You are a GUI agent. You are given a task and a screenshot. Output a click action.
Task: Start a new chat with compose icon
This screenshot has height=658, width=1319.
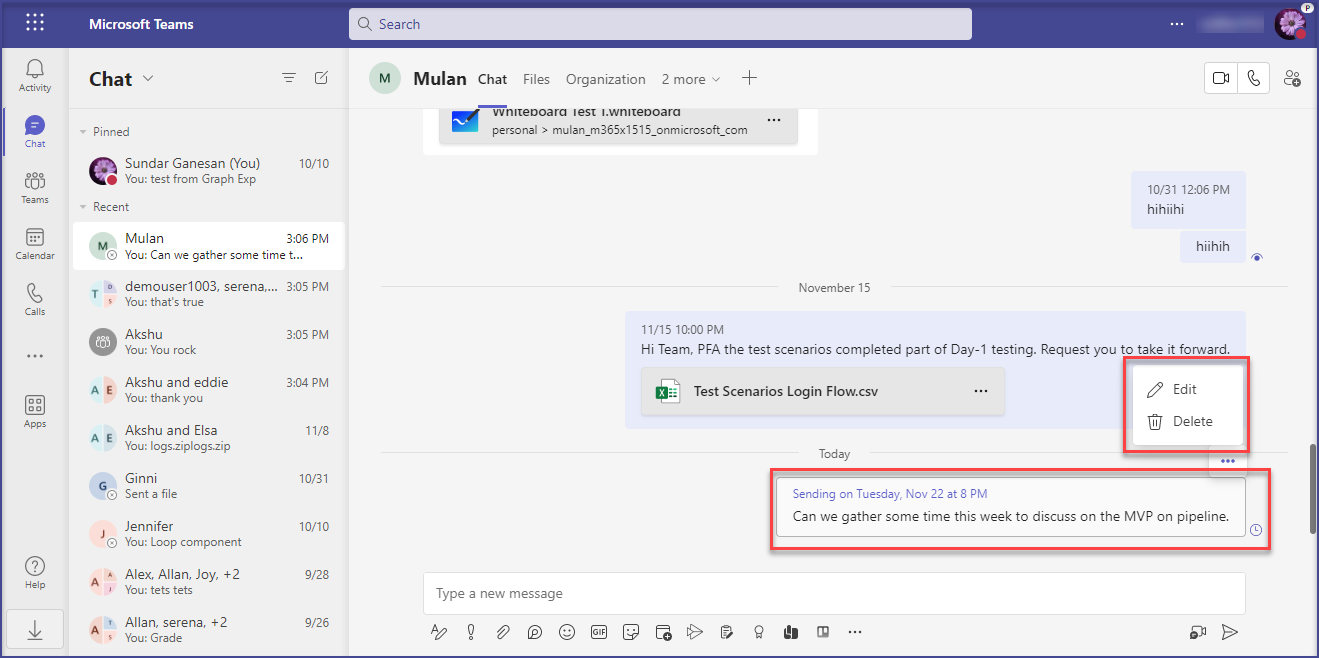tap(321, 78)
